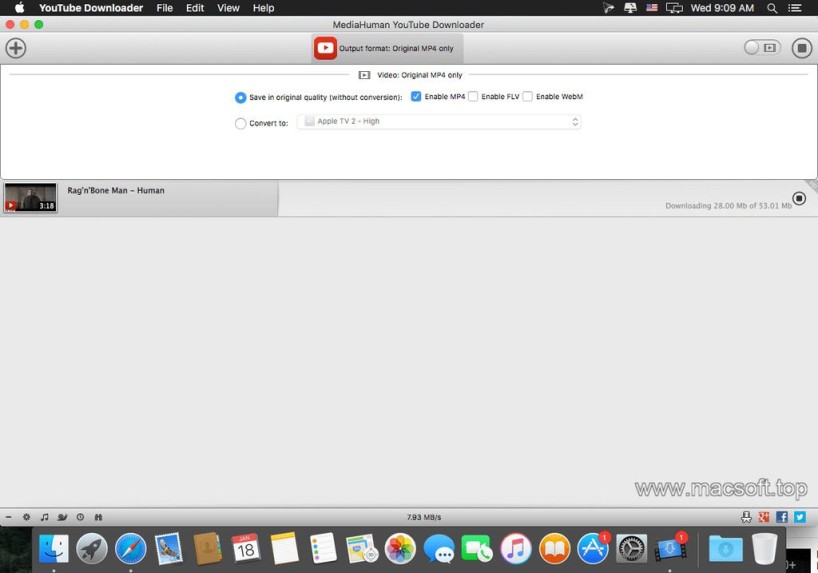Click the music note icon in status bar
Screen dimensions: 818x573
point(44,517)
